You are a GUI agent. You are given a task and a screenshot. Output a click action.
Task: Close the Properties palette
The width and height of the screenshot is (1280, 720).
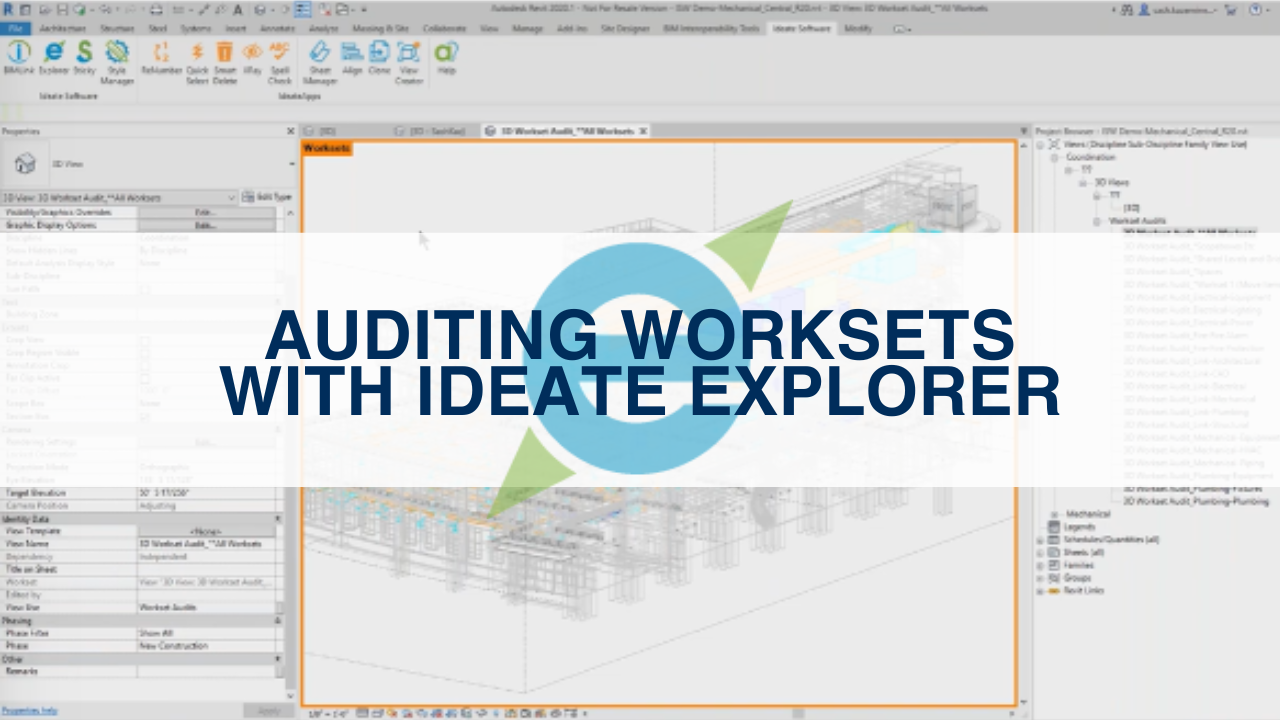pos(291,131)
